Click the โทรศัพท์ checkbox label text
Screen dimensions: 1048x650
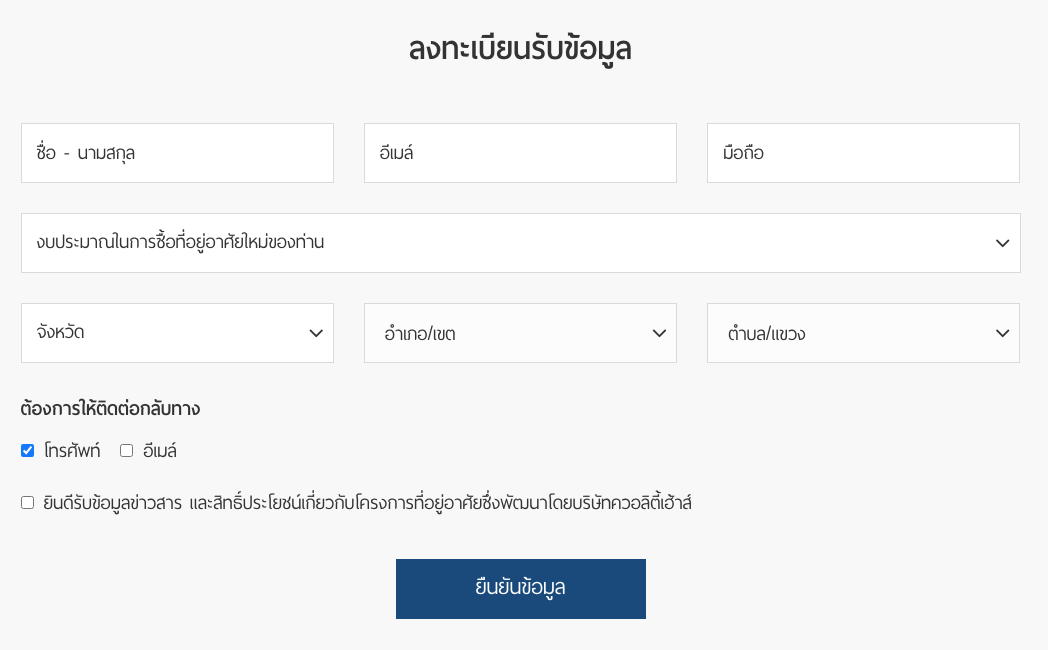pos(72,451)
